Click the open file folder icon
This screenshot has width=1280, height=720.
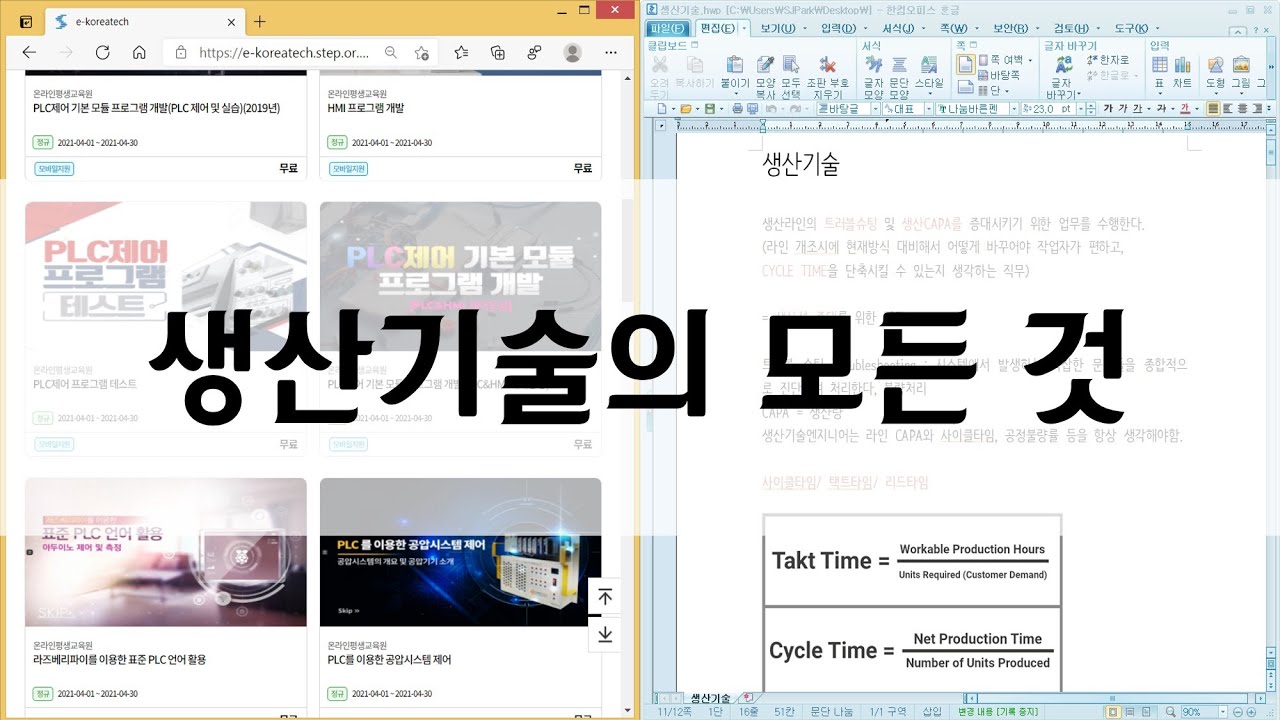[685, 108]
